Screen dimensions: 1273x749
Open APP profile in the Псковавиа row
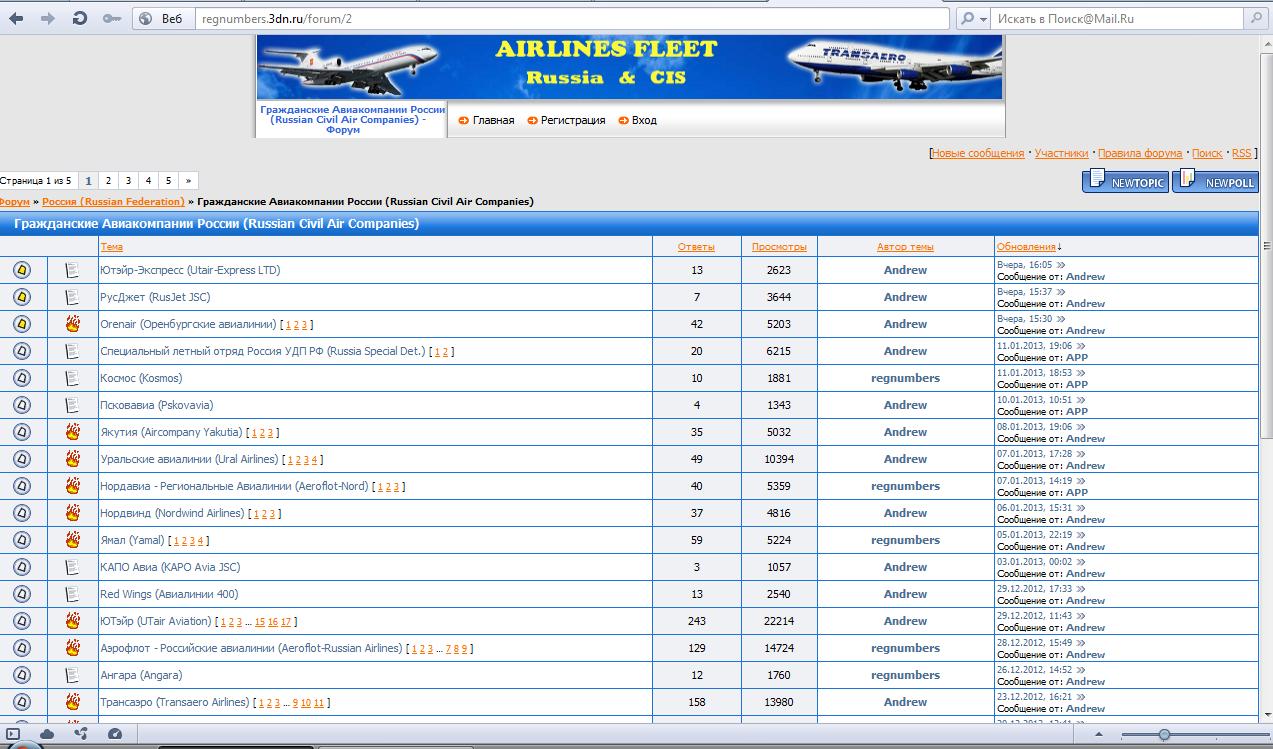1077,411
